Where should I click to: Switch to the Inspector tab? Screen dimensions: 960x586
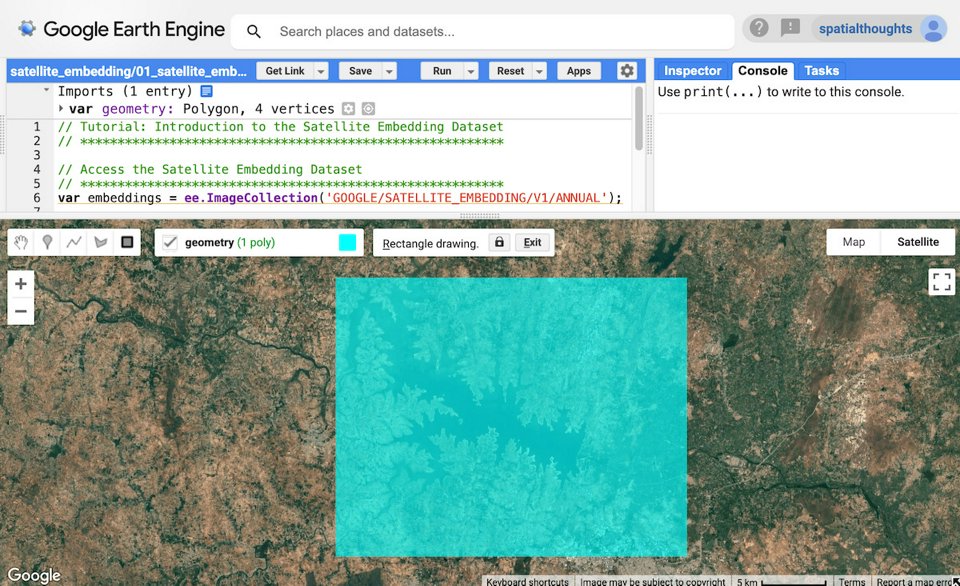(691, 71)
